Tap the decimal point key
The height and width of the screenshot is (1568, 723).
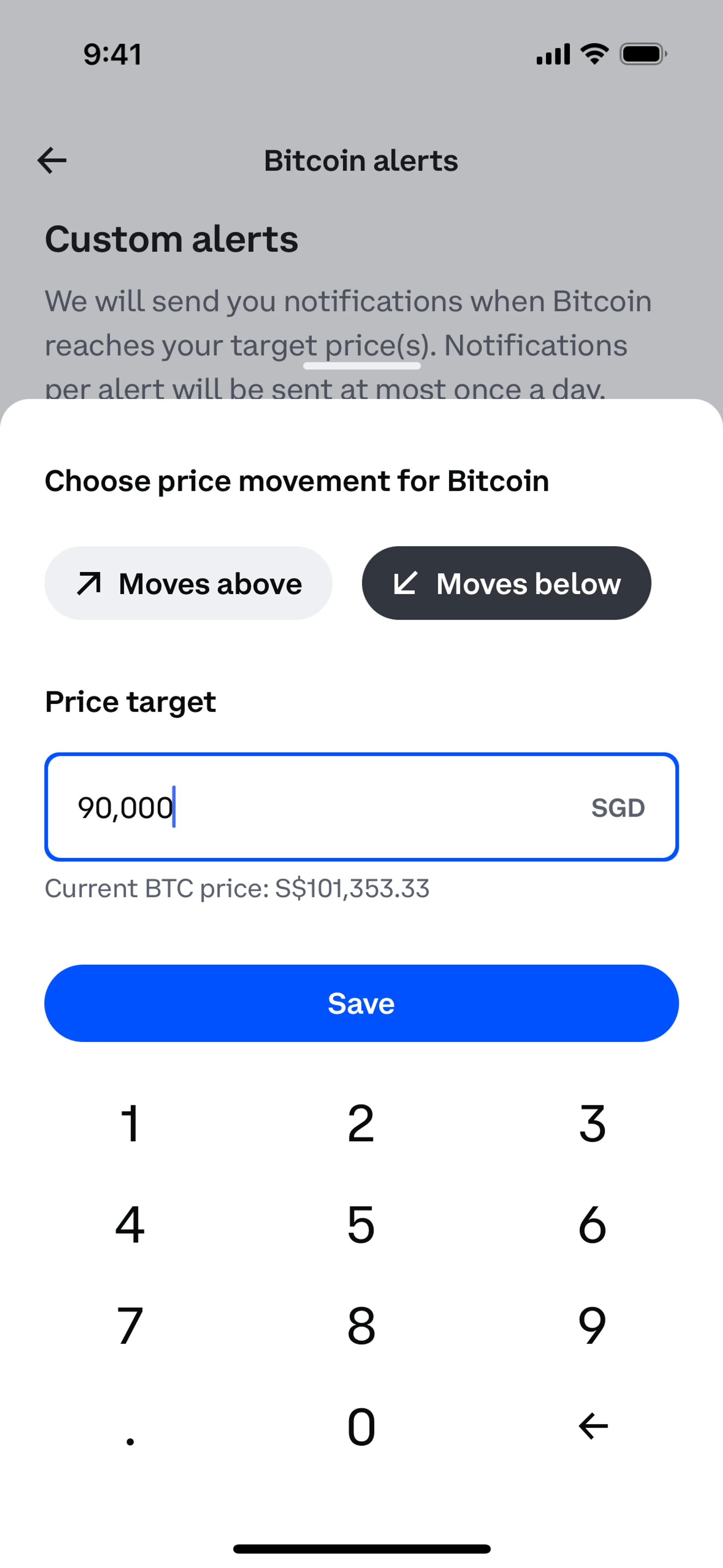coord(130,1441)
